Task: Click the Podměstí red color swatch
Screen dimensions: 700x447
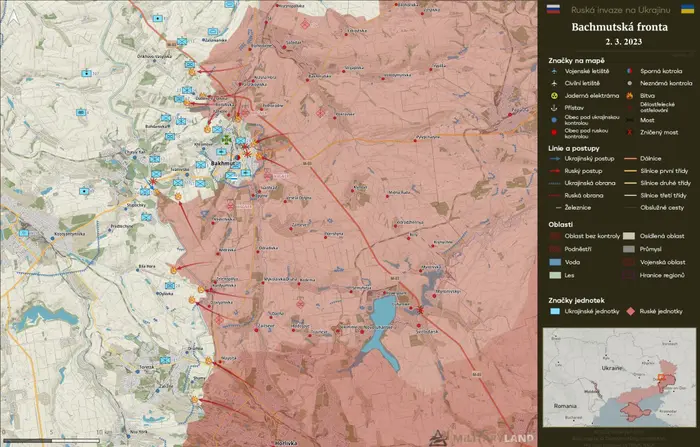Action: pyautogui.click(x=555, y=249)
